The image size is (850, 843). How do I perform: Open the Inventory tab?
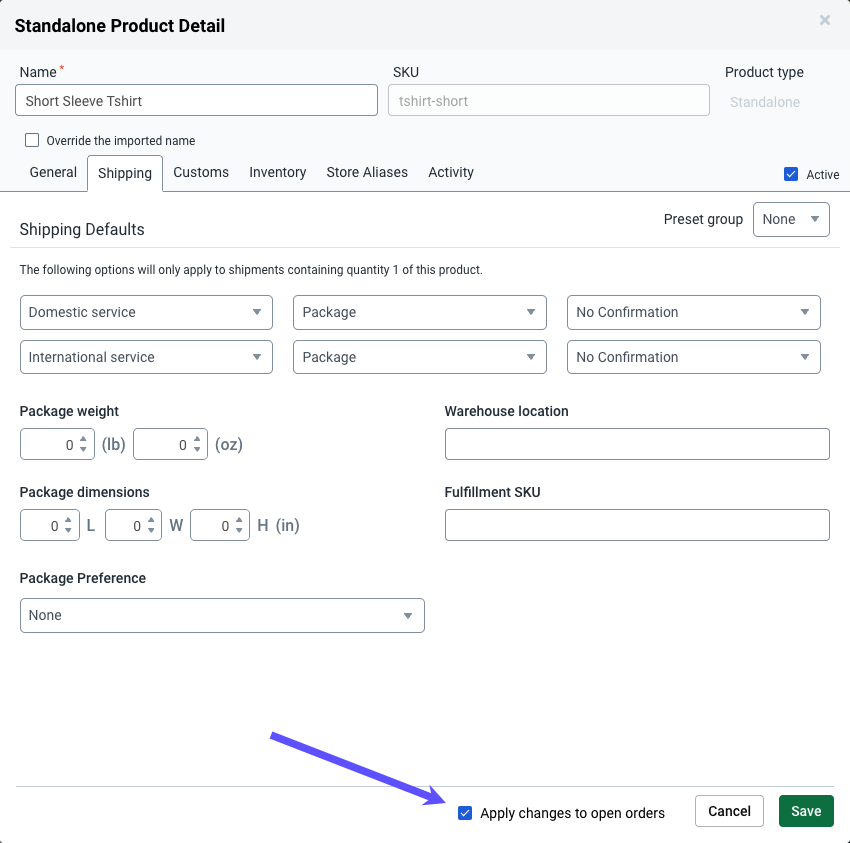[277, 172]
